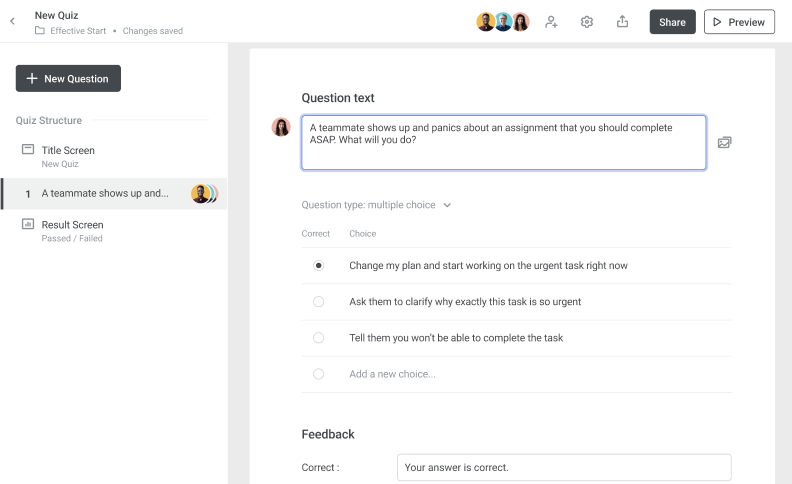Open the Question type dropdown
This screenshot has height=484, width=792.
[x=376, y=205]
